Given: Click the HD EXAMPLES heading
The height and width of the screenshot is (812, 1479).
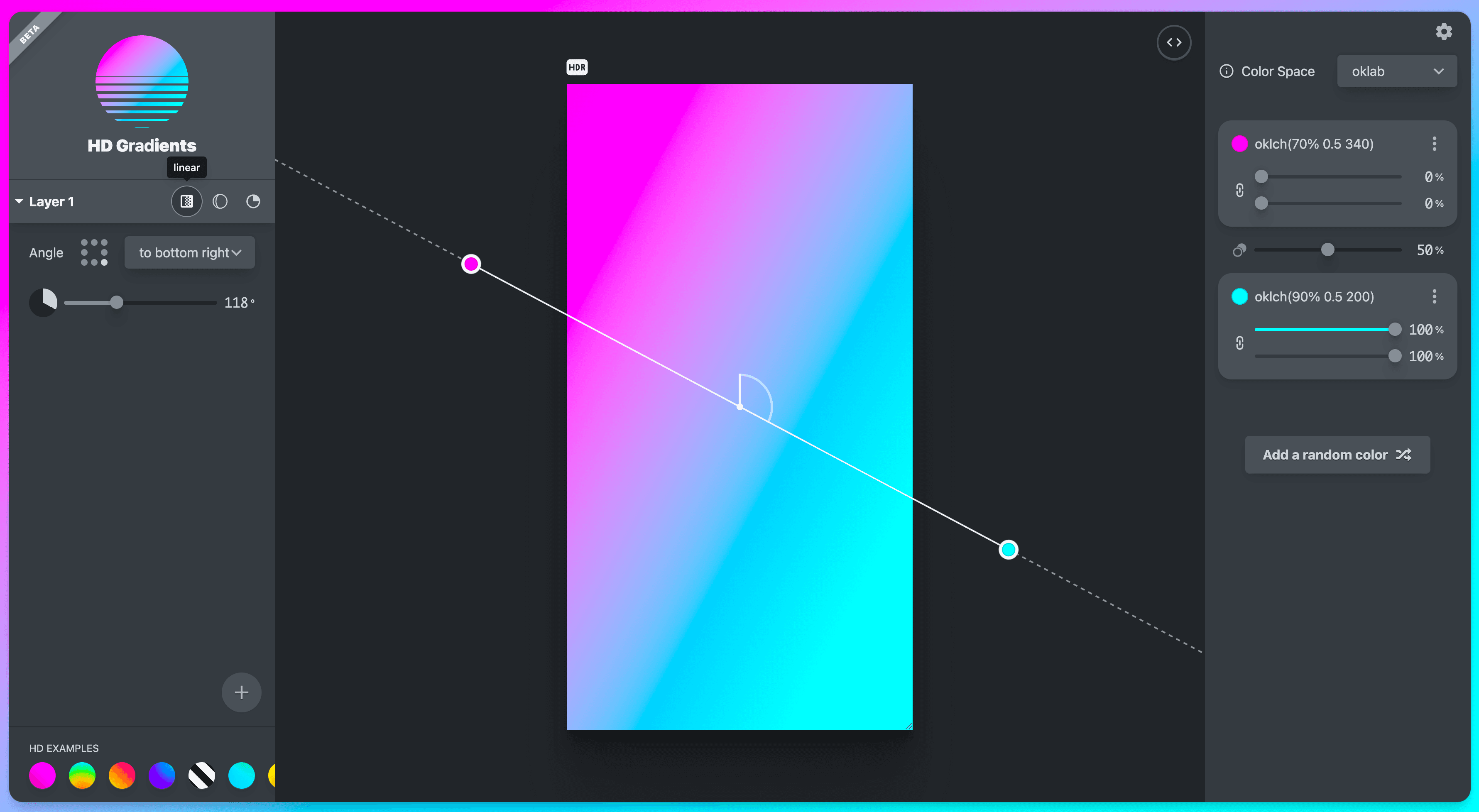Looking at the screenshot, I should coord(64,748).
